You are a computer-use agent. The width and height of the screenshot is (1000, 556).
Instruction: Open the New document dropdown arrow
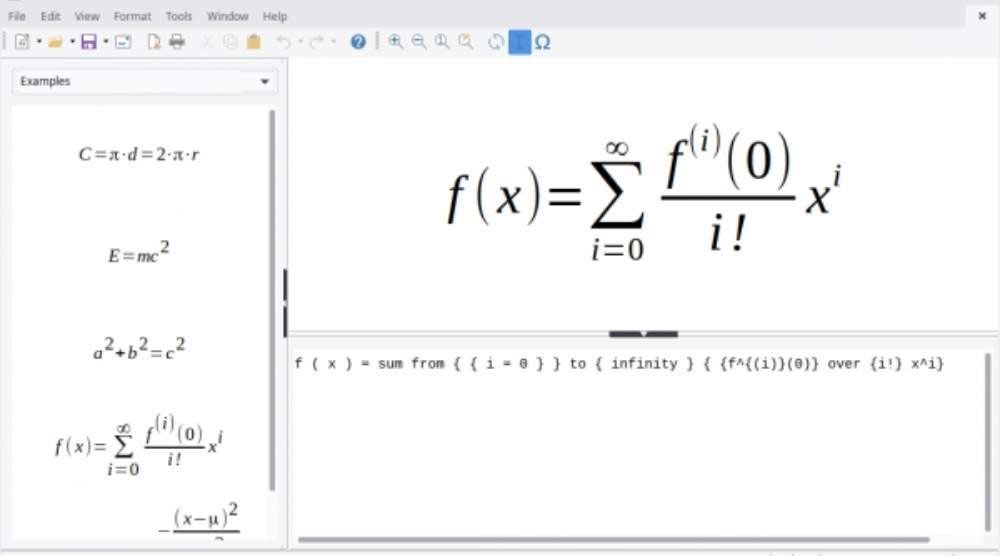tap(39, 42)
